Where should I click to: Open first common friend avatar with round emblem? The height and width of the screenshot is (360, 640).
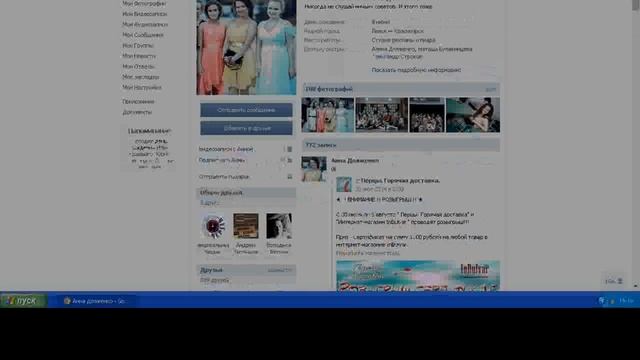pos(213,226)
